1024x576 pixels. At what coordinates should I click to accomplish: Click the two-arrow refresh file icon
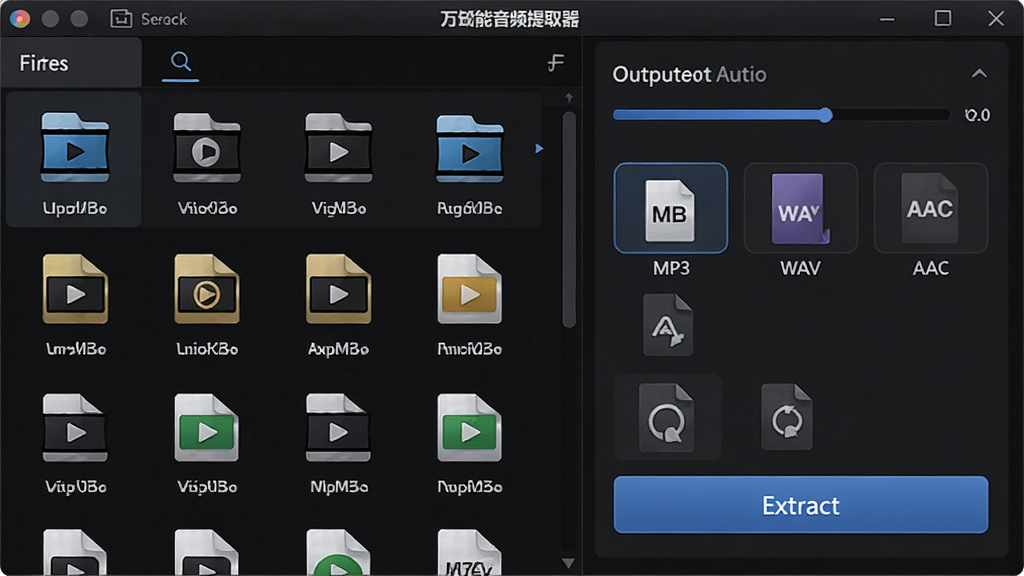coord(787,417)
